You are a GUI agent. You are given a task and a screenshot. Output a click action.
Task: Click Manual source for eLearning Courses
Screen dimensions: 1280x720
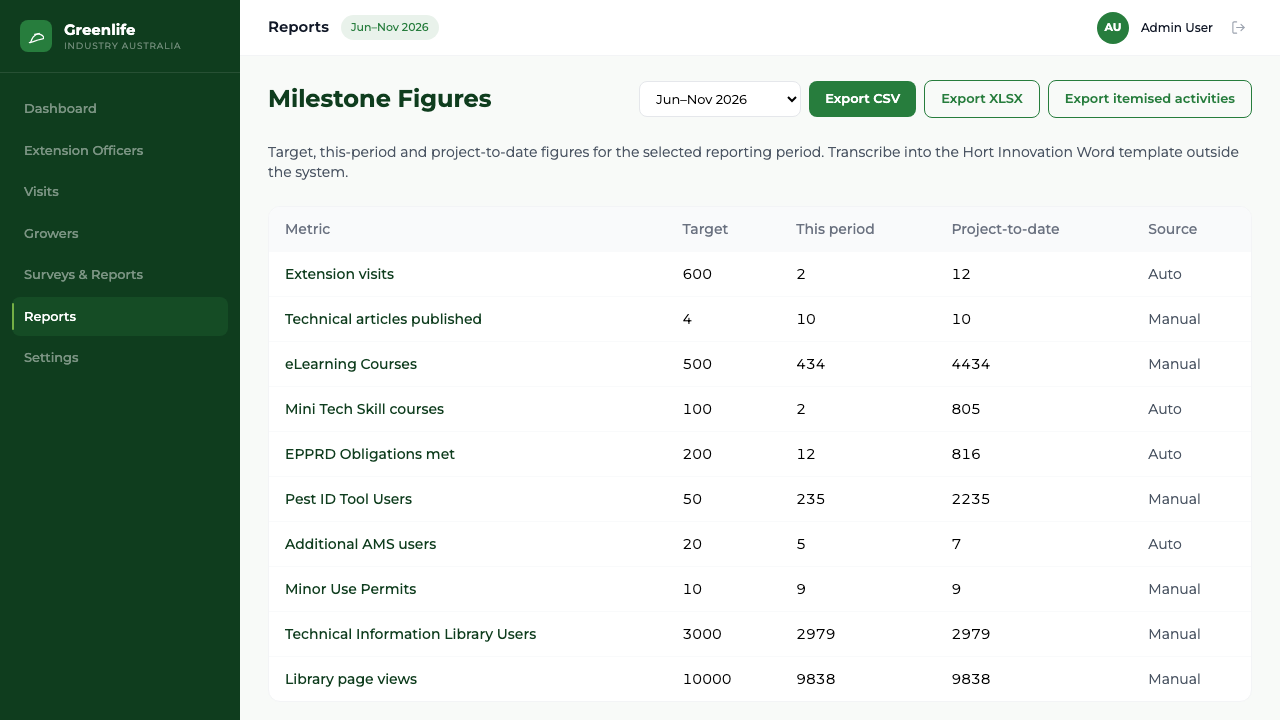click(x=1174, y=364)
